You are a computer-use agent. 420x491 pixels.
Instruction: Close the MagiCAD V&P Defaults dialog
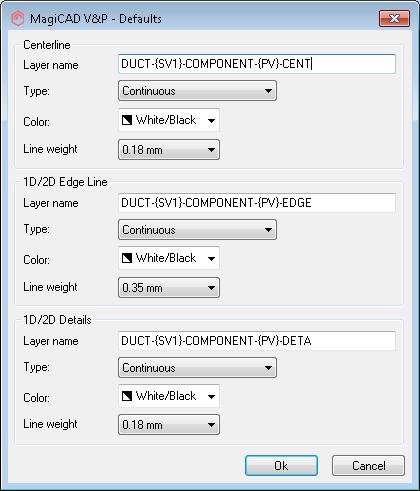[394, 18]
